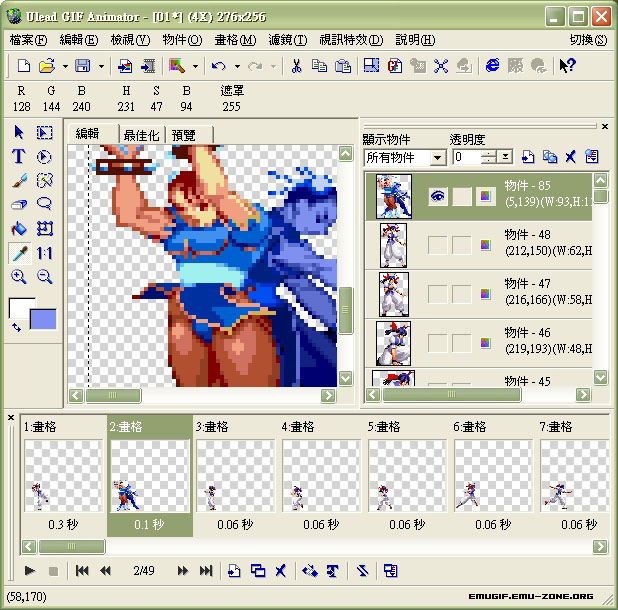Screen dimensions: 618x610
Task: Select the Eraser tool
Action: [19, 205]
